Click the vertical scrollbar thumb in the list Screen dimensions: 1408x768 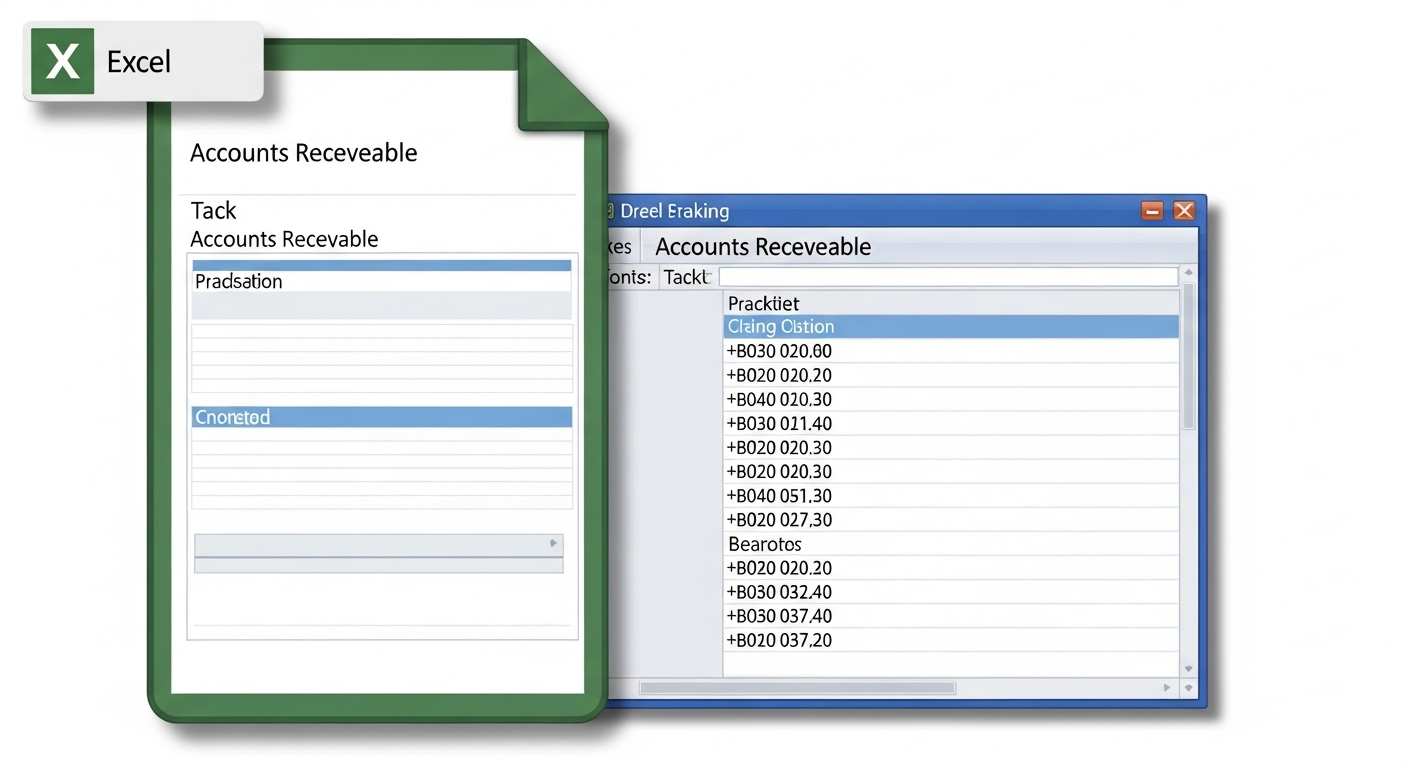tap(1188, 356)
